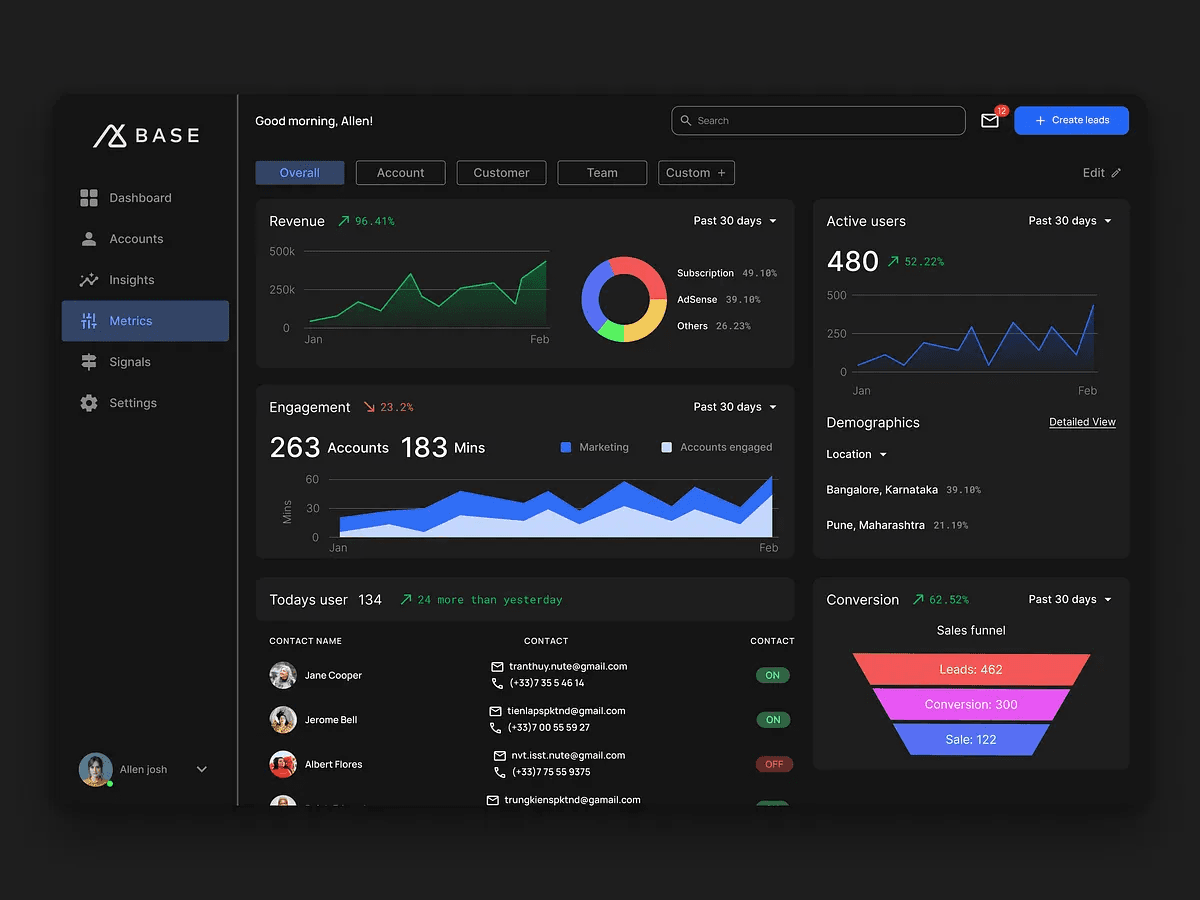Screen dimensions: 1200x900
Task: Select Metrics in the sidebar menu
Action: [145, 321]
